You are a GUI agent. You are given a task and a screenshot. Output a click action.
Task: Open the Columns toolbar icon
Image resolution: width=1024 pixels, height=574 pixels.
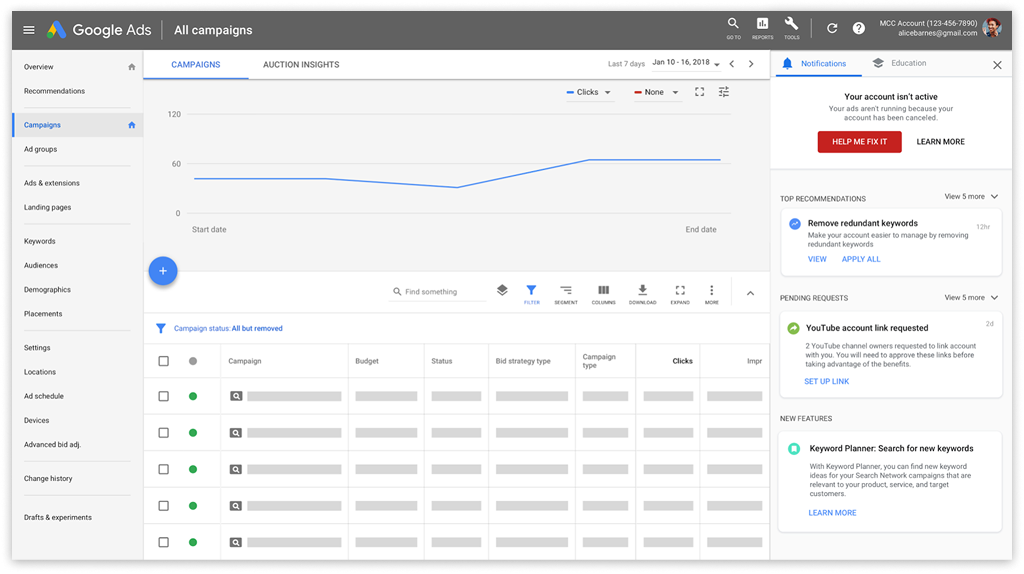pyautogui.click(x=603, y=294)
